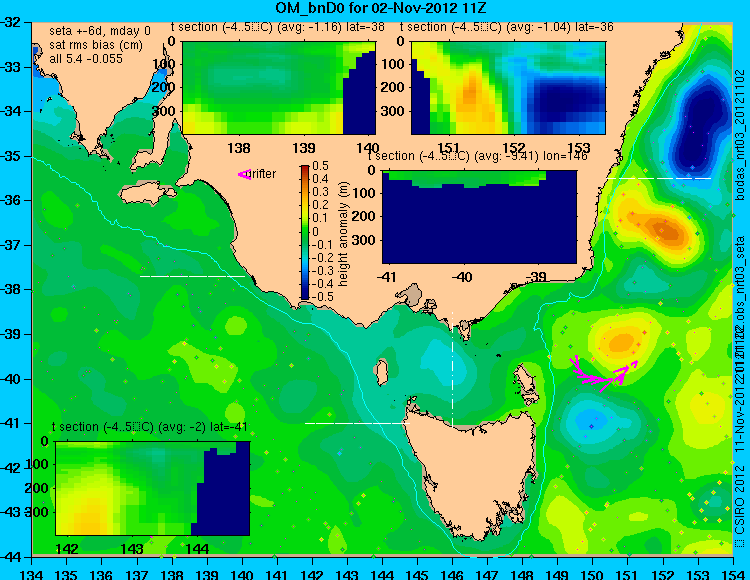
Task: Click the '-38' latitude label on left axis
Action: (12, 290)
